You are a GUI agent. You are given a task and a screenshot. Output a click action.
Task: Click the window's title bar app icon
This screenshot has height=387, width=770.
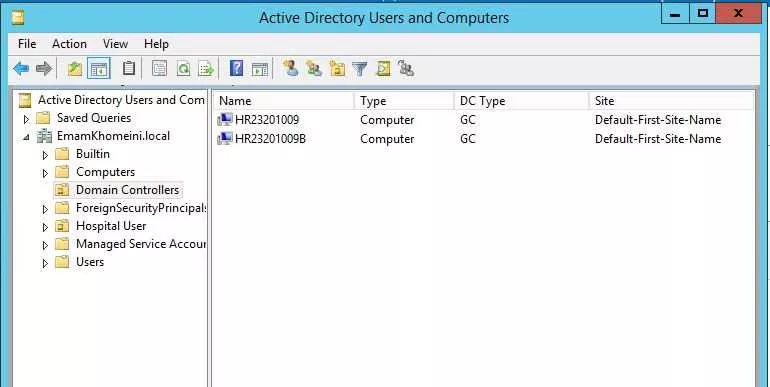click(x=18, y=18)
